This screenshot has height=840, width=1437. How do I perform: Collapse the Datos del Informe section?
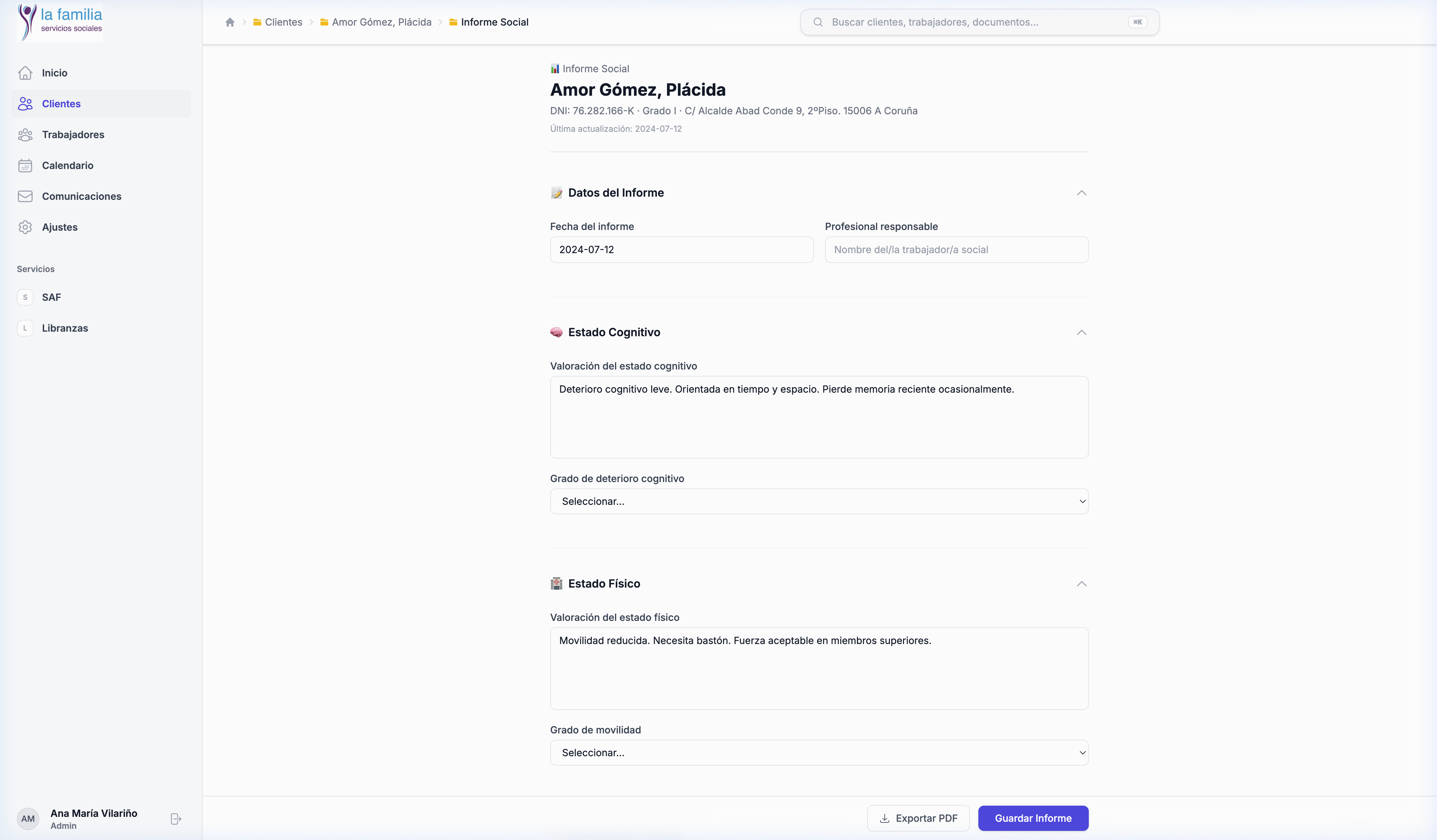tap(1081, 193)
